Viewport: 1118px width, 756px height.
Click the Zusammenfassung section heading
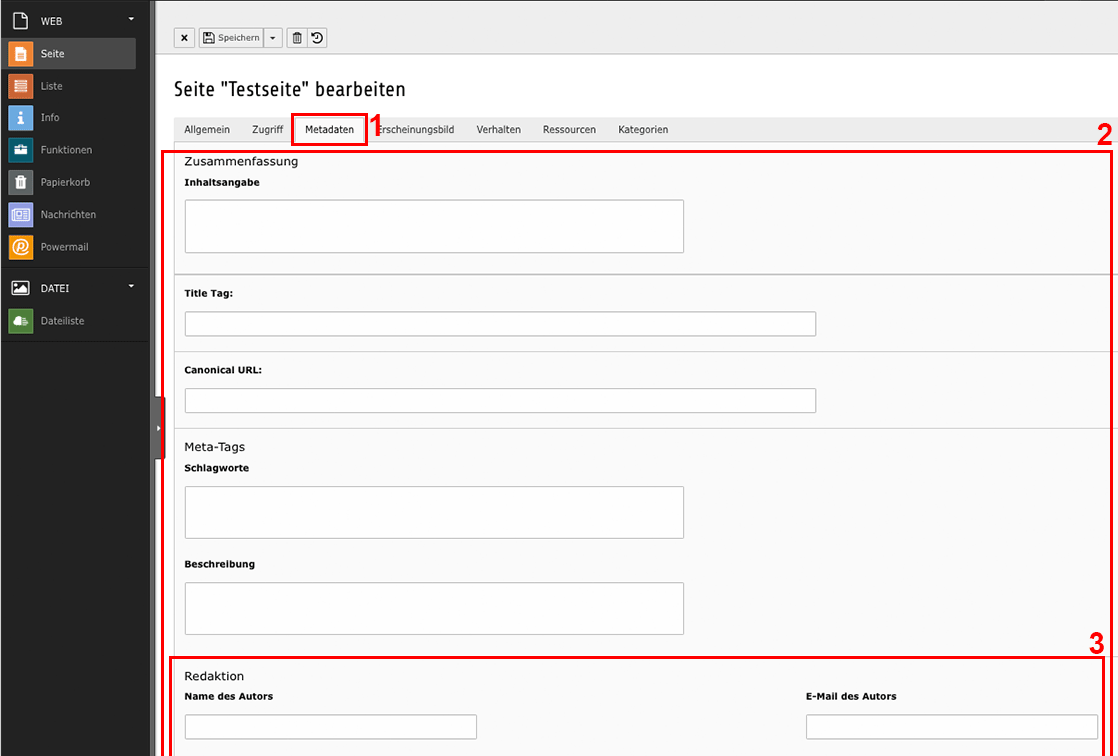coord(241,161)
